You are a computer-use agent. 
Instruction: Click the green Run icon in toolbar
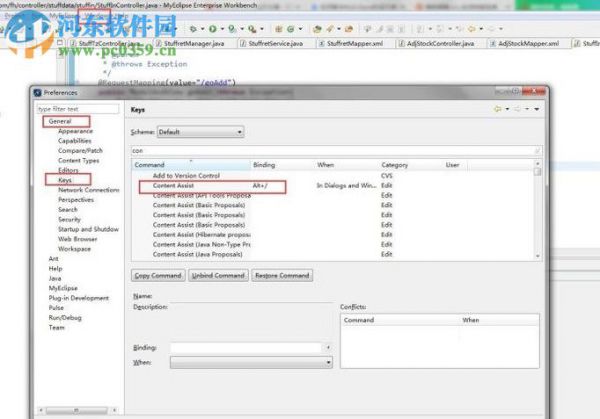[213, 29]
